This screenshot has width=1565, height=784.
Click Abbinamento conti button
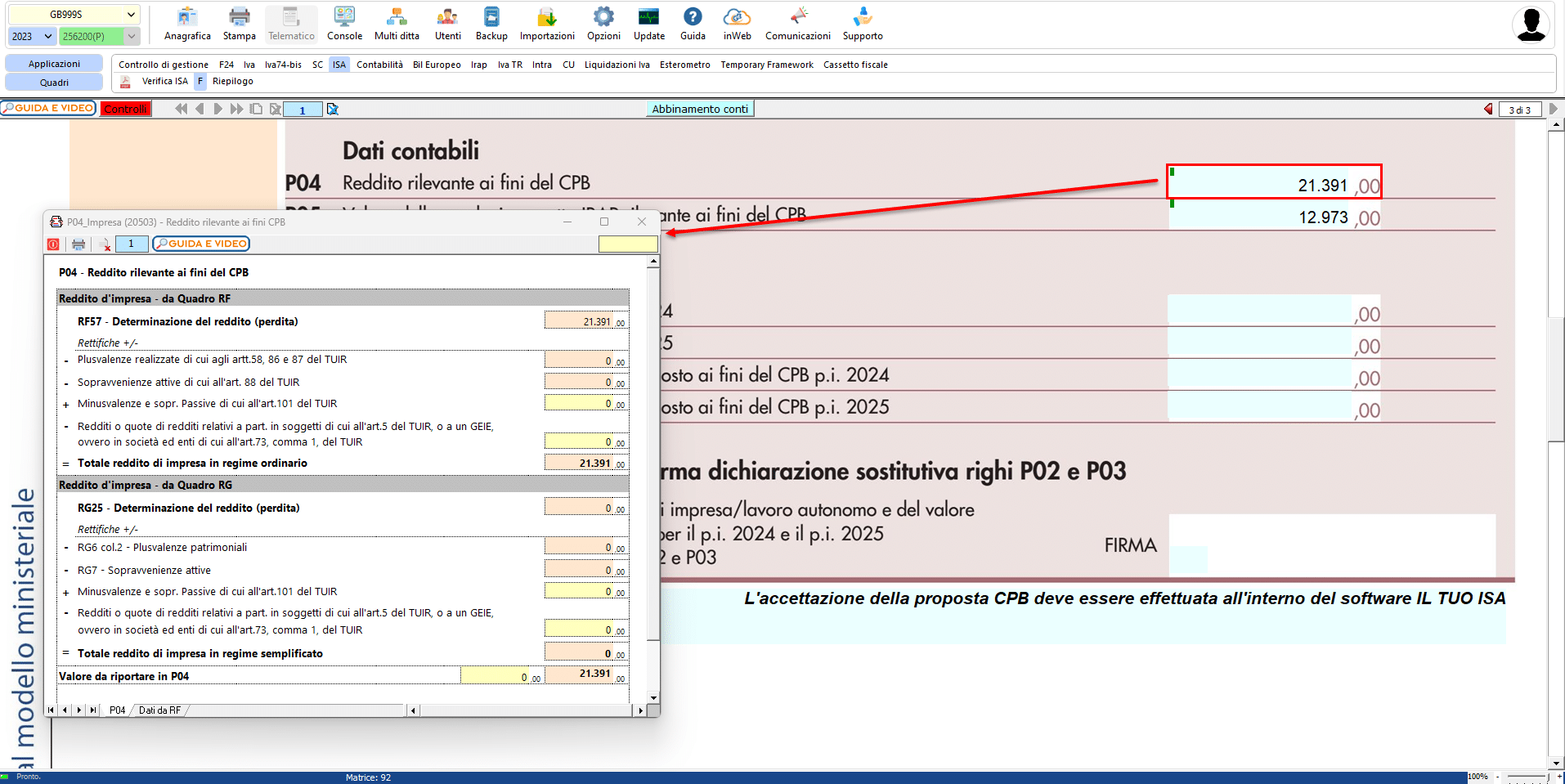coord(700,109)
